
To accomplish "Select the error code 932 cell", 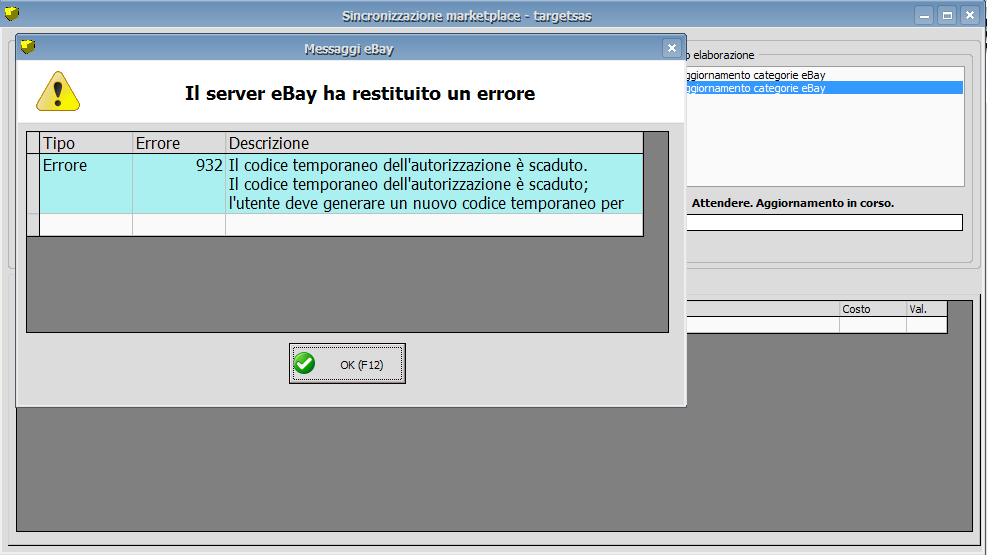I will click(x=179, y=184).
